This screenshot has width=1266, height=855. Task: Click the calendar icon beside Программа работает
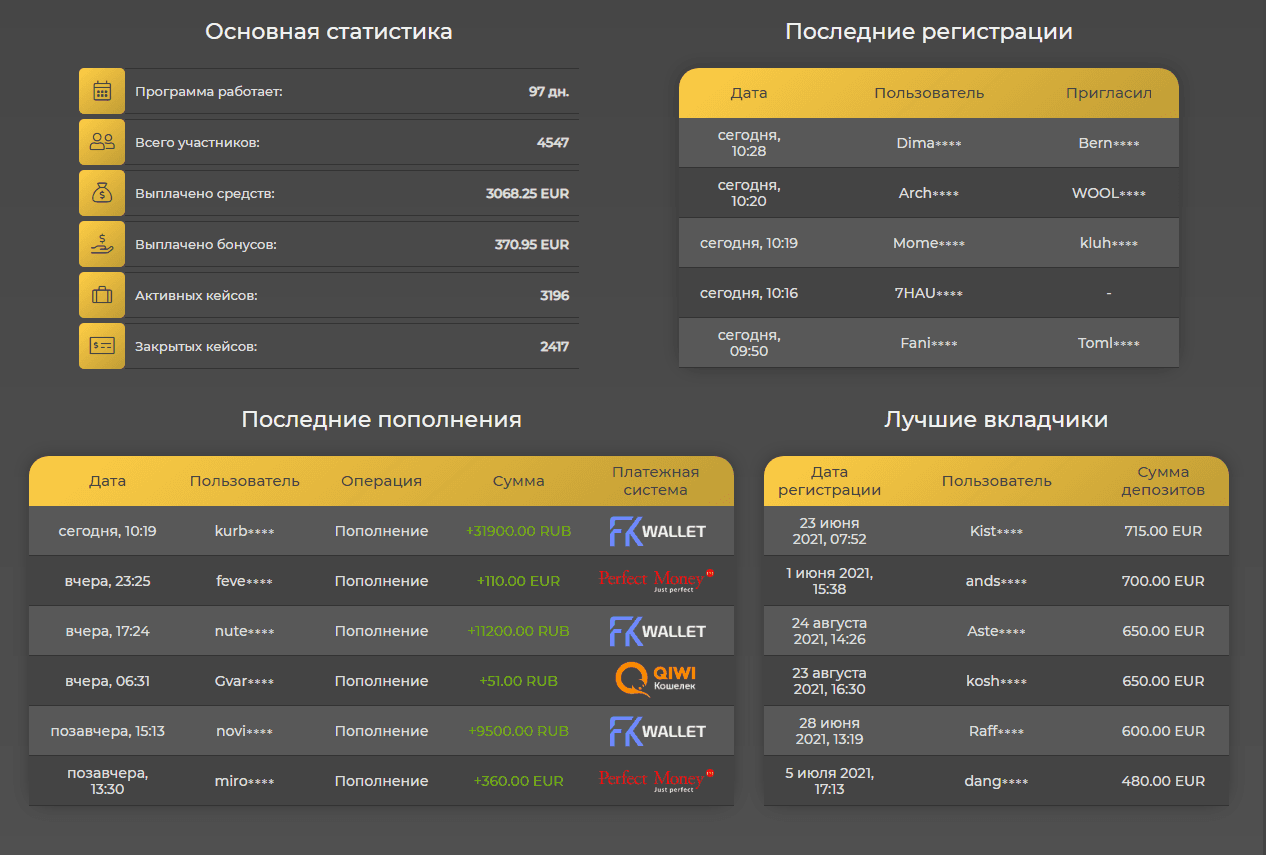coord(102,91)
